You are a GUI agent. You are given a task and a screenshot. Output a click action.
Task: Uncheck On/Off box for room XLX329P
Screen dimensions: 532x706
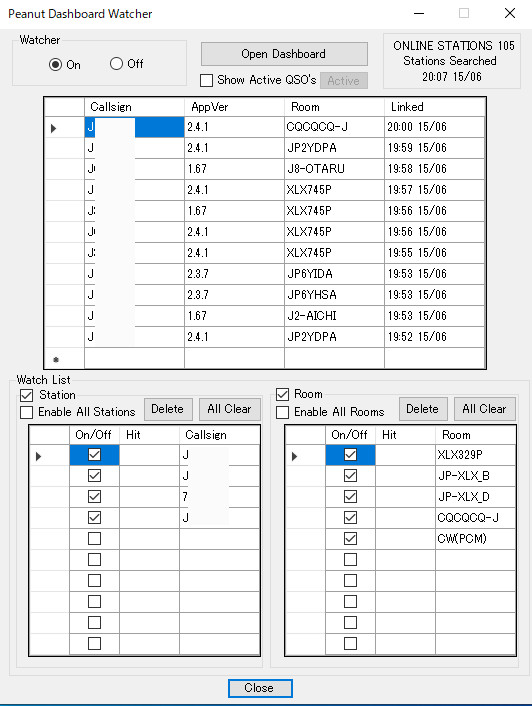[350, 455]
